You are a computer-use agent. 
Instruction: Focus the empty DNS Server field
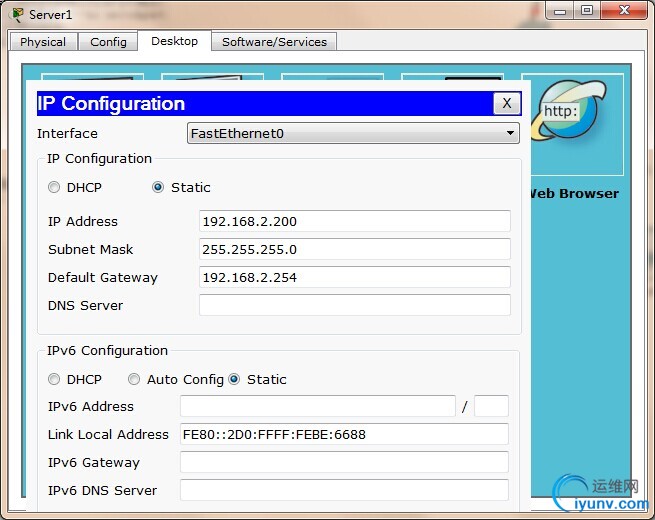tap(355, 305)
